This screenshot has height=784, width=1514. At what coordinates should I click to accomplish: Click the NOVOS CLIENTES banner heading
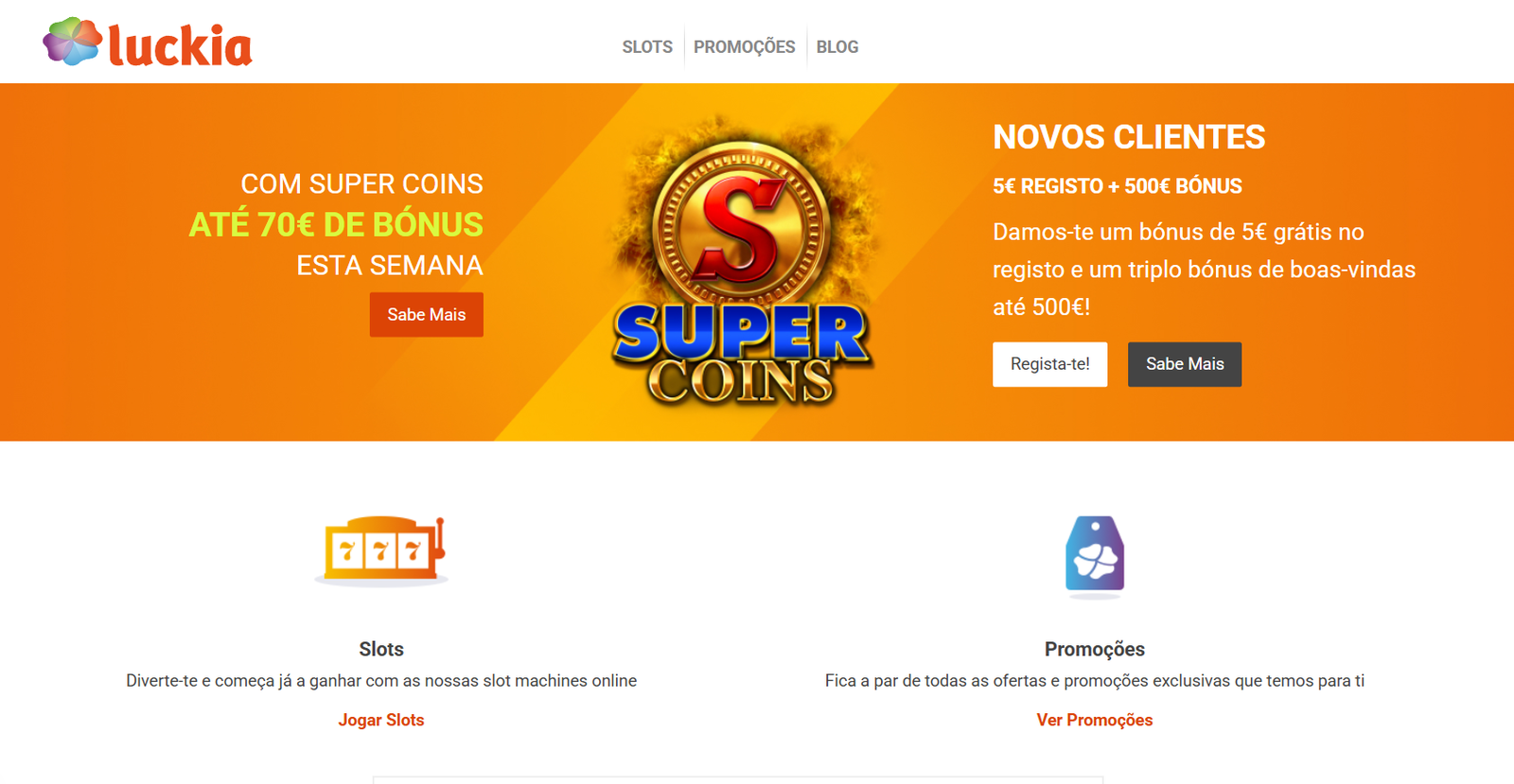click(x=1129, y=137)
